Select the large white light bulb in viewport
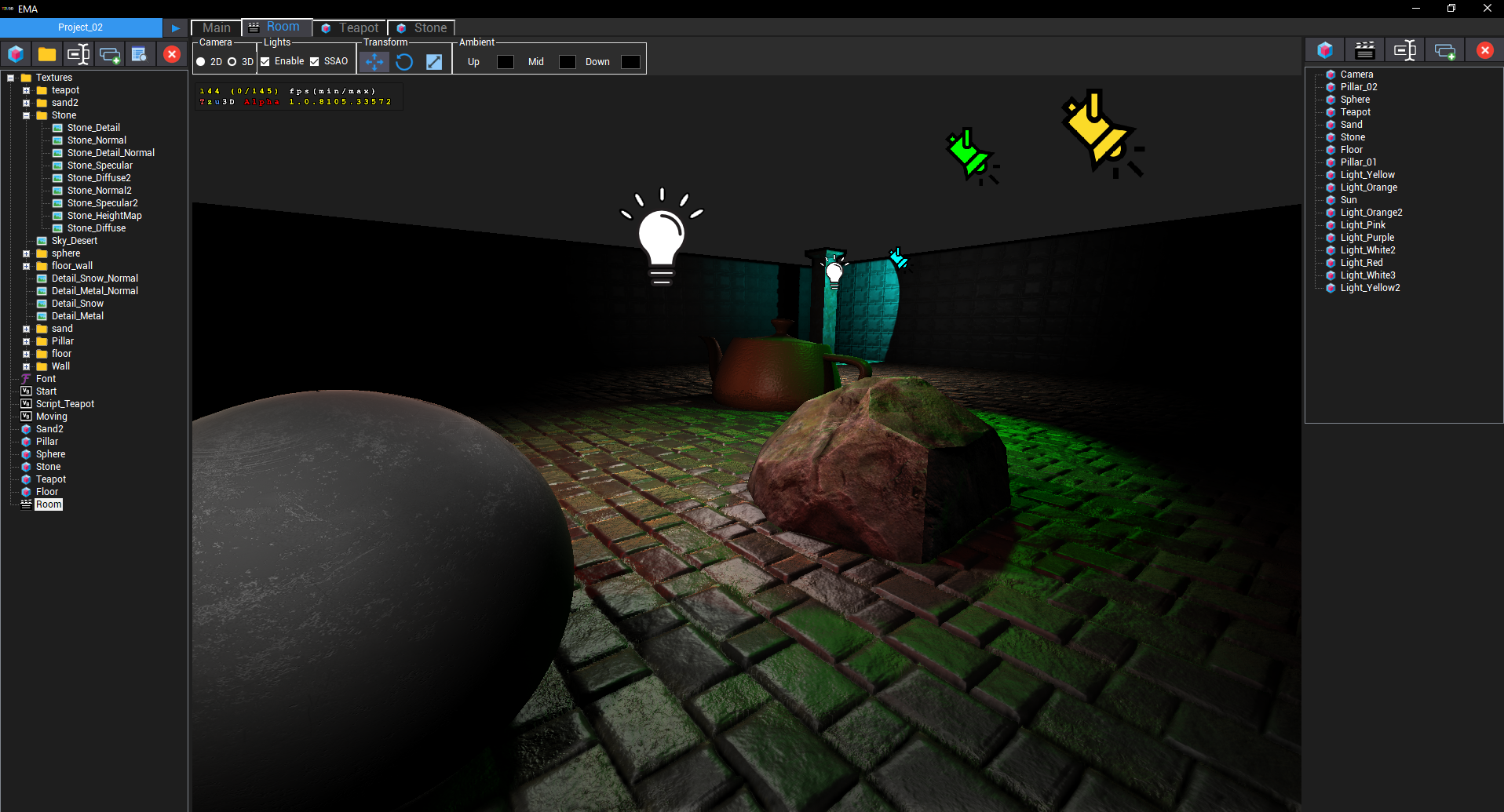This screenshot has width=1504, height=812. pos(662,237)
